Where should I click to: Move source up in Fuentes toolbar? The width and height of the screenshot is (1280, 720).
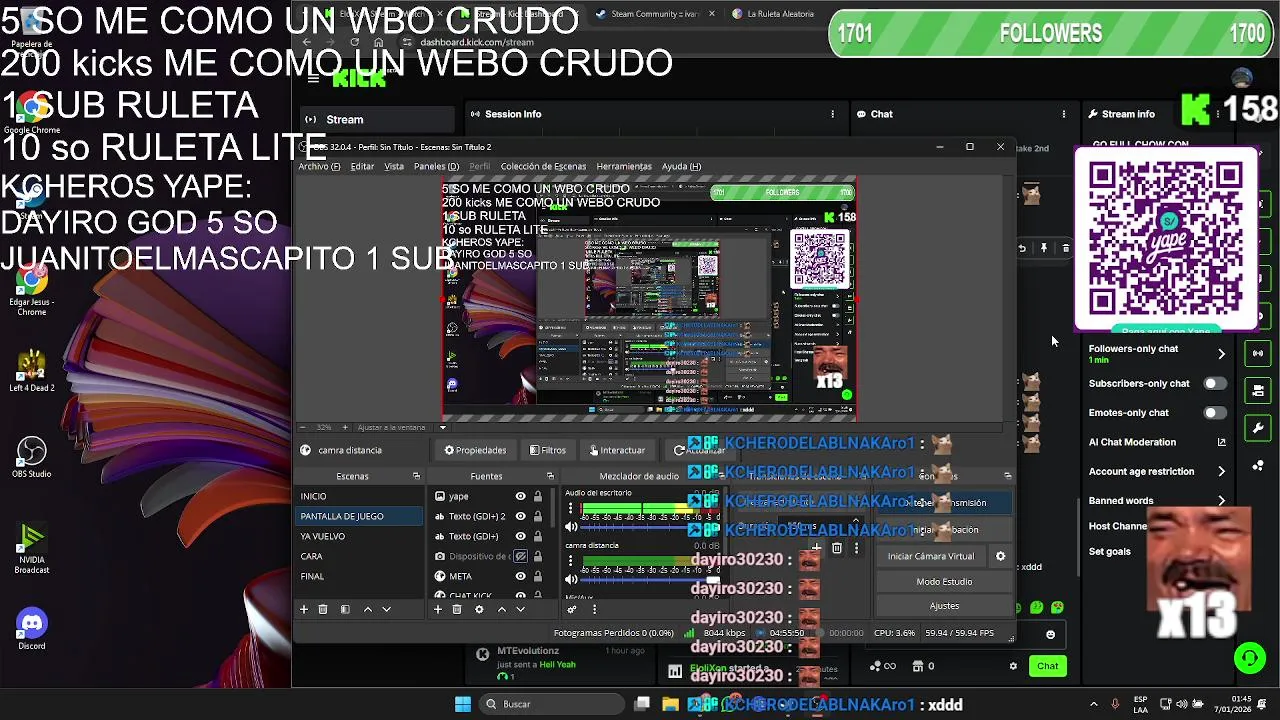pos(501,609)
